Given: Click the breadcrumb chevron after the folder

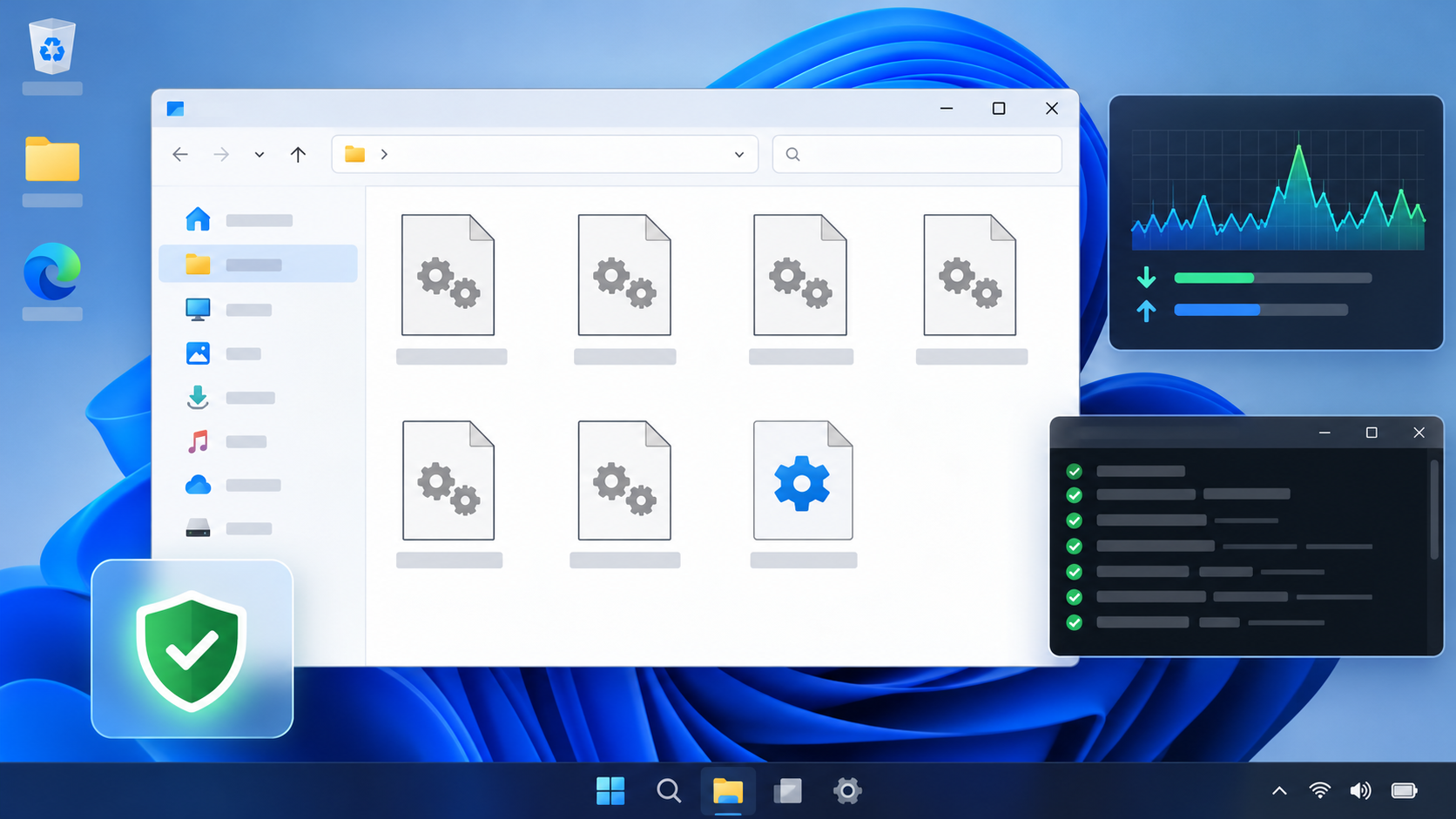Looking at the screenshot, I should (x=384, y=154).
